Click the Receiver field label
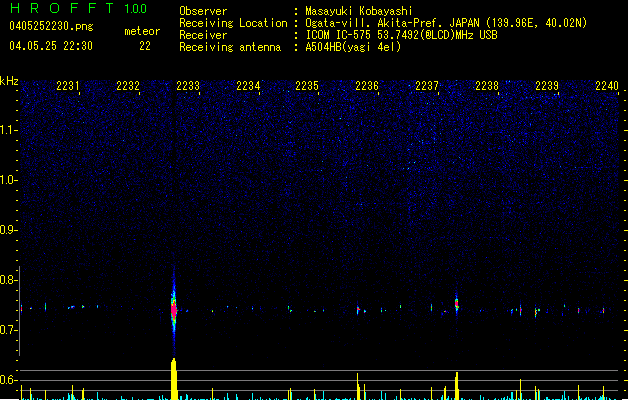The height and width of the screenshot is (400, 629). (203, 35)
